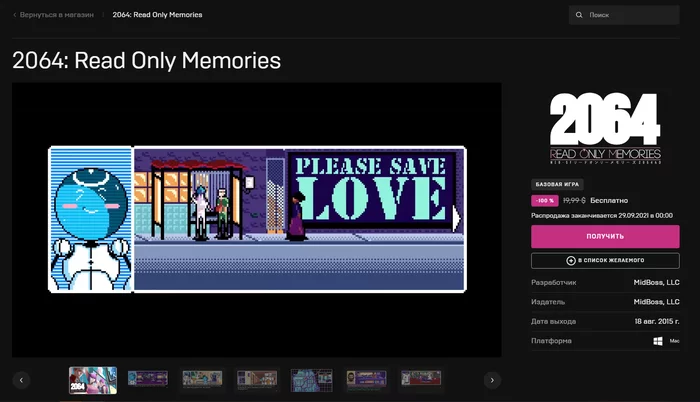Viewport: 700px width, 402px height.
Task: Click the Windows platform icon
Action: click(658, 341)
